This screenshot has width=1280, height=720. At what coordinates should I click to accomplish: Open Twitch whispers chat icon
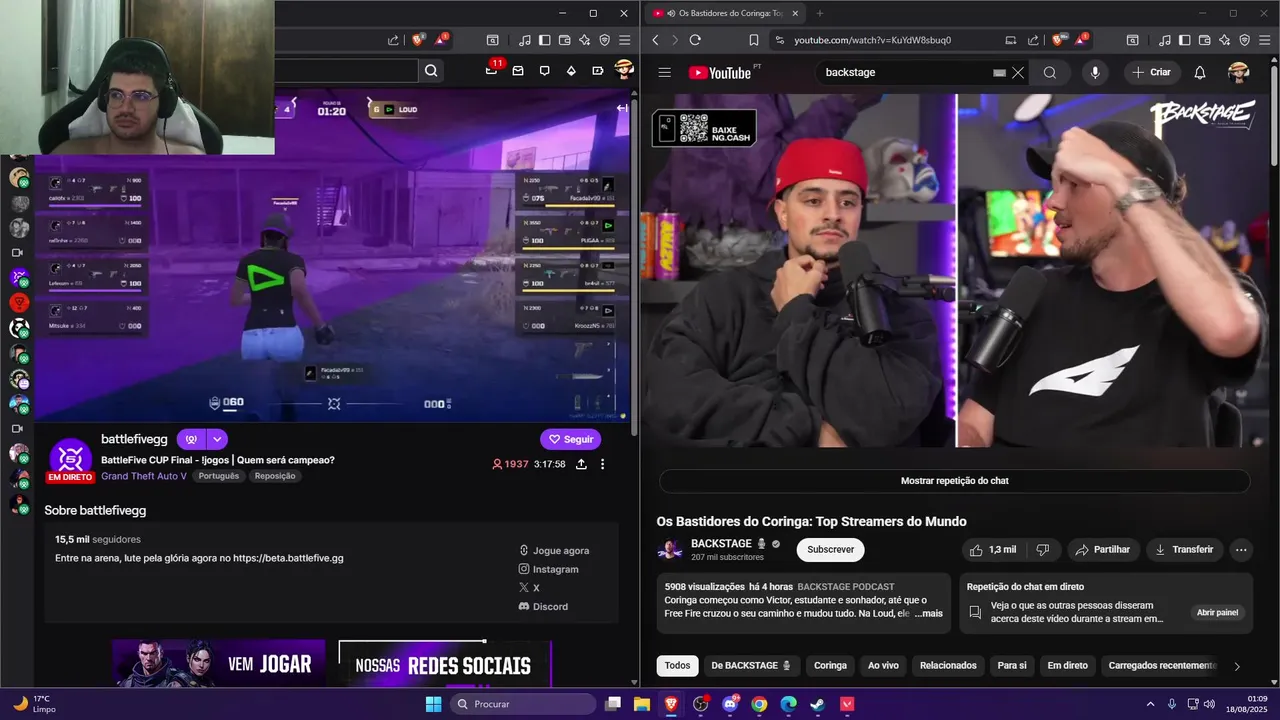545,71
